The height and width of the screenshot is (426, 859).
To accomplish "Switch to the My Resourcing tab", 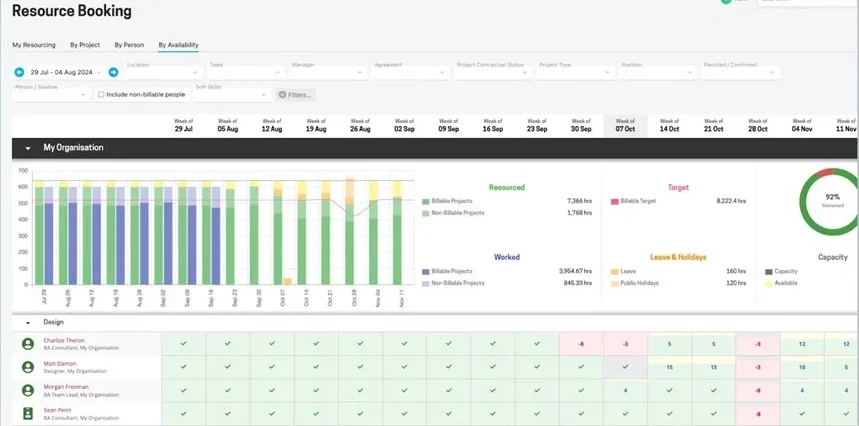I will (x=34, y=45).
